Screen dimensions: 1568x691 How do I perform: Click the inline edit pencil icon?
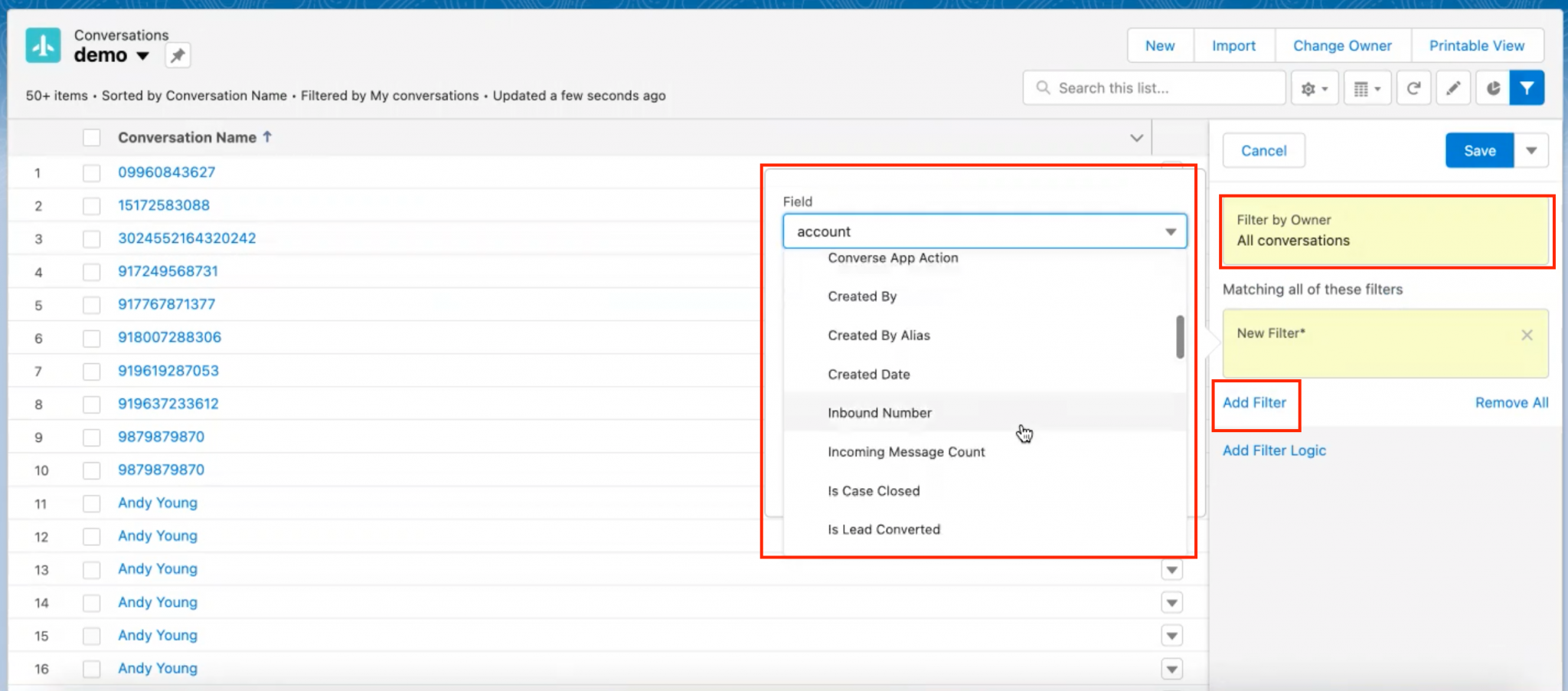pyautogui.click(x=1453, y=87)
